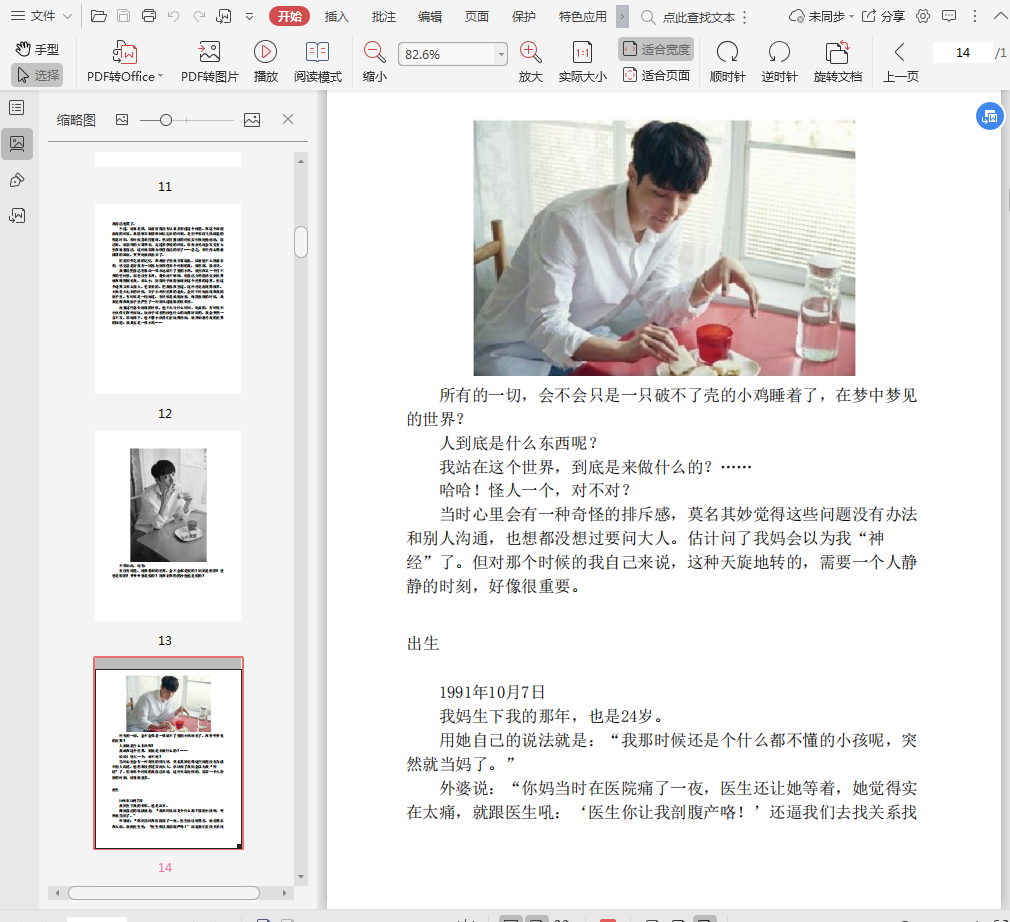The image size is (1010, 922).
Task: Switch to the 开始 tab
Action: coord(289,16)
